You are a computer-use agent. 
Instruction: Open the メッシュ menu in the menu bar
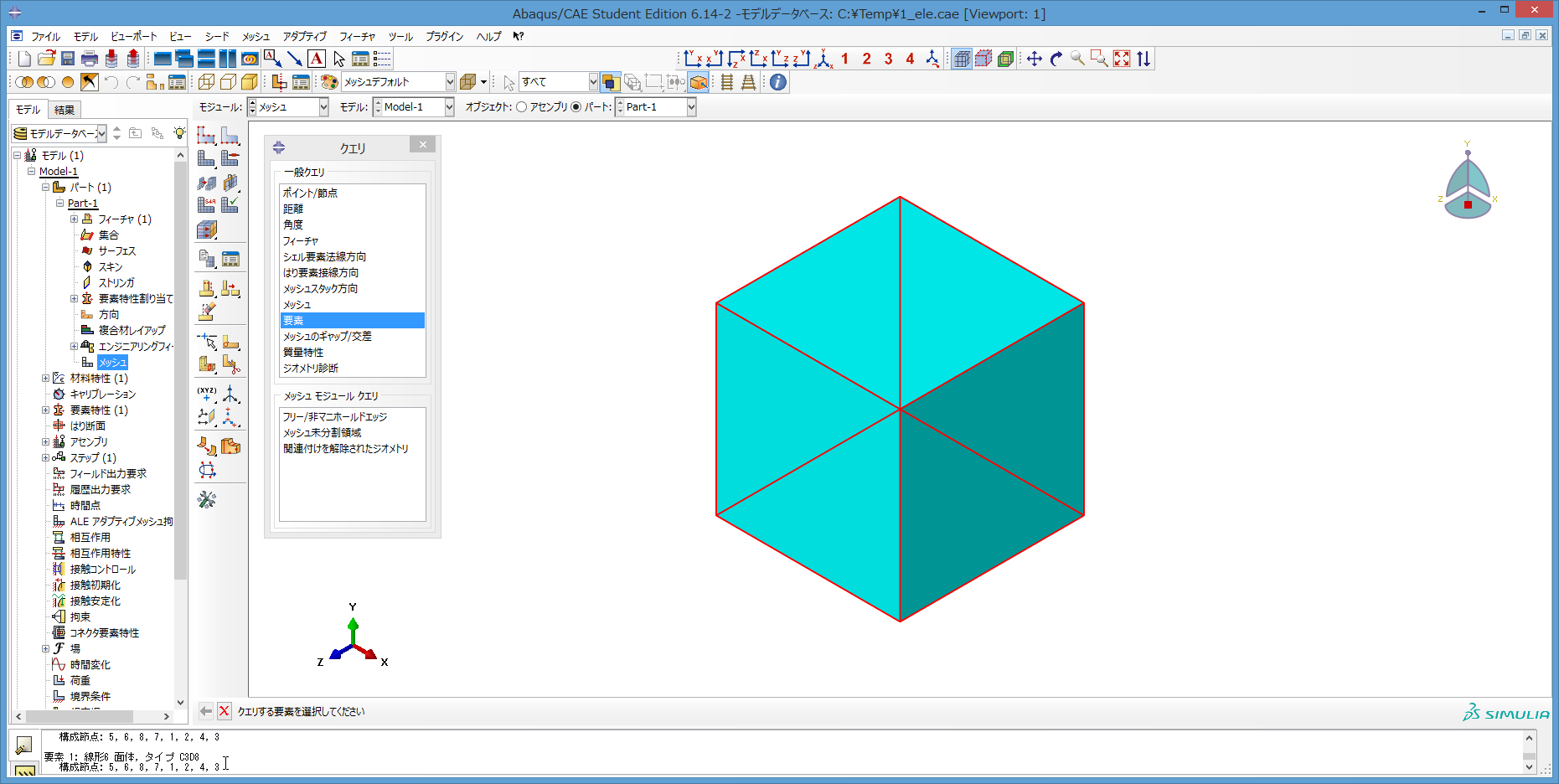coord(256,37)
